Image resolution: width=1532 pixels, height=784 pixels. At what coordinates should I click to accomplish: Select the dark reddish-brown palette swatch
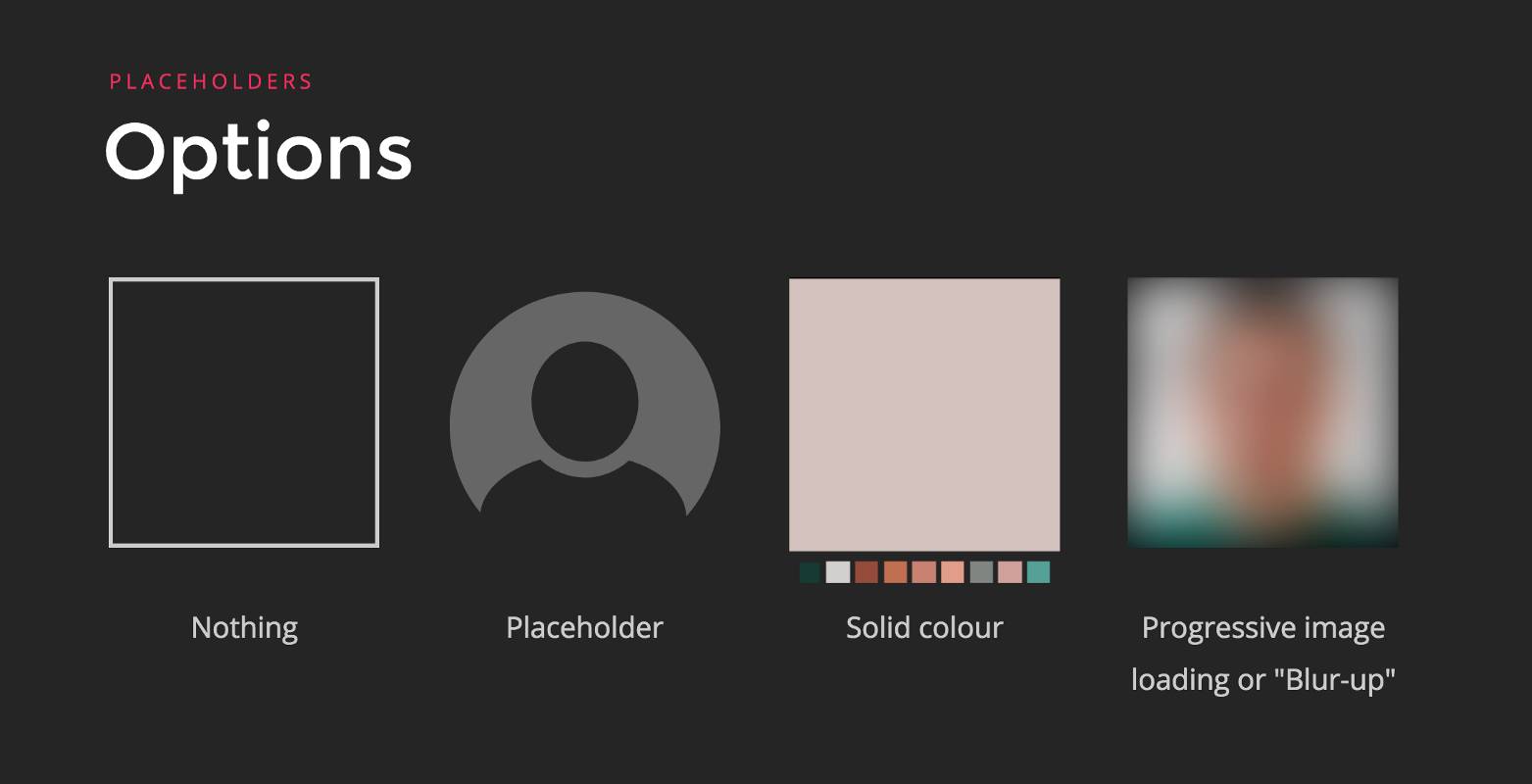(866, 572)
